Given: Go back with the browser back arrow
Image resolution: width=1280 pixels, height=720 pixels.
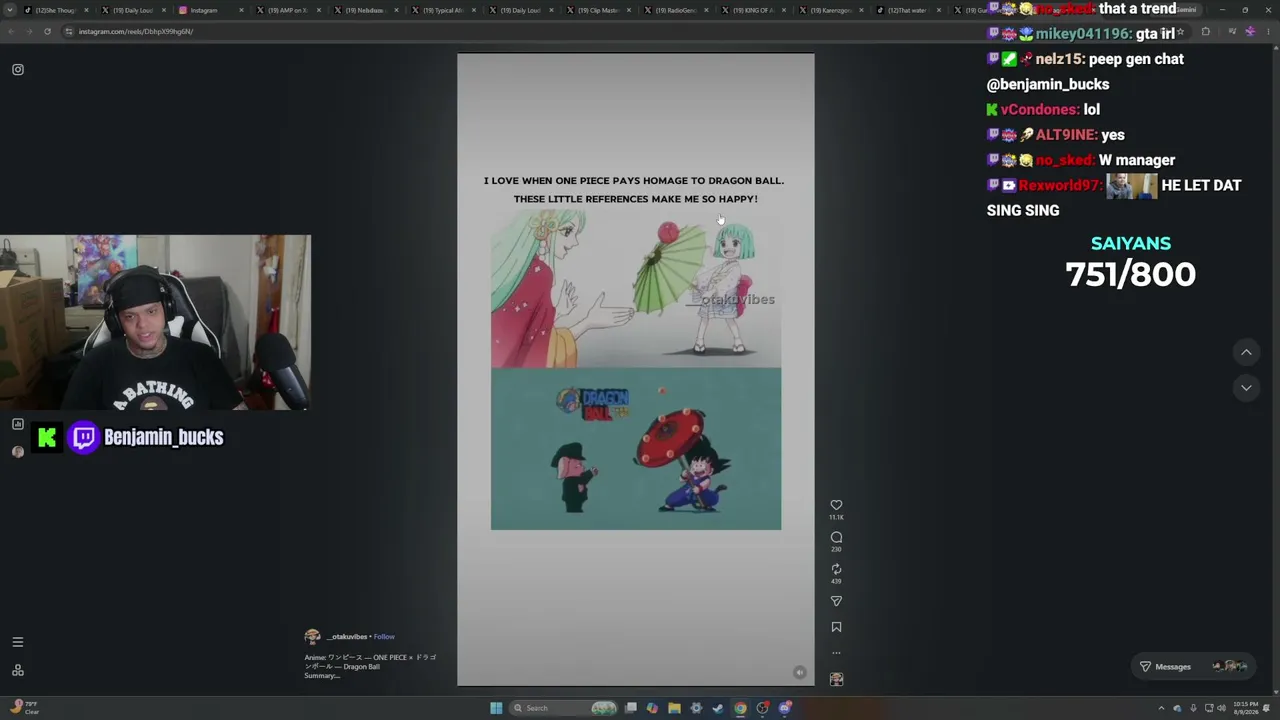Looking at the screenshot, I should [x=11, y=31].
